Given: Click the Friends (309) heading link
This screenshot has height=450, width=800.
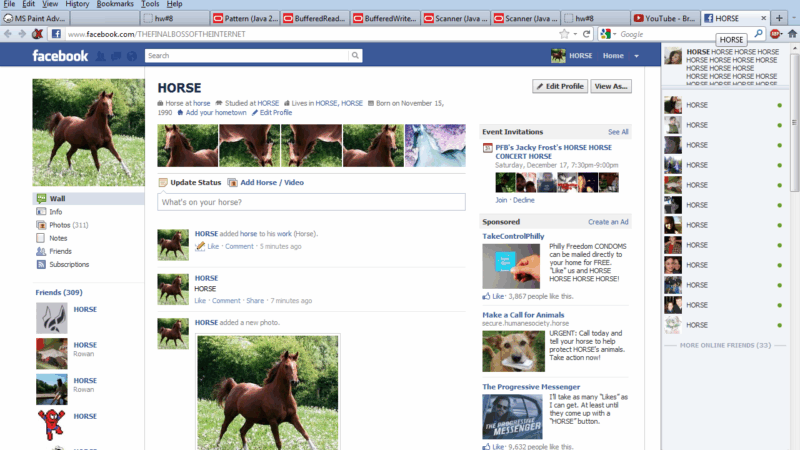Looking at the screenshot, I should point(59,292).
